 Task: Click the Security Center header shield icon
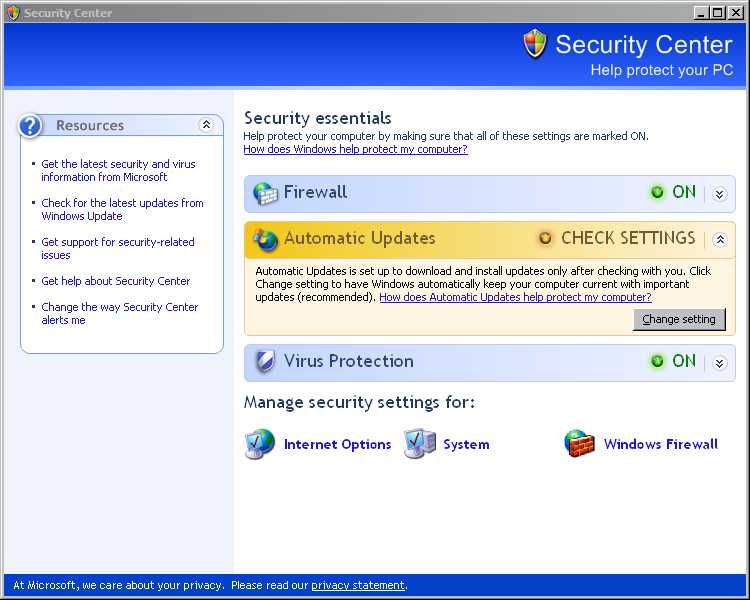click(535, 43)
